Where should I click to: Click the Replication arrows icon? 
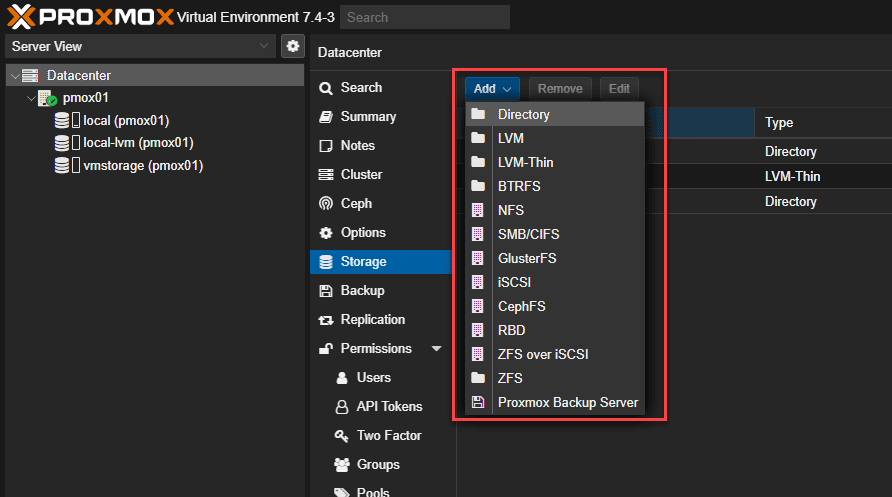click(x=325, y=320)
